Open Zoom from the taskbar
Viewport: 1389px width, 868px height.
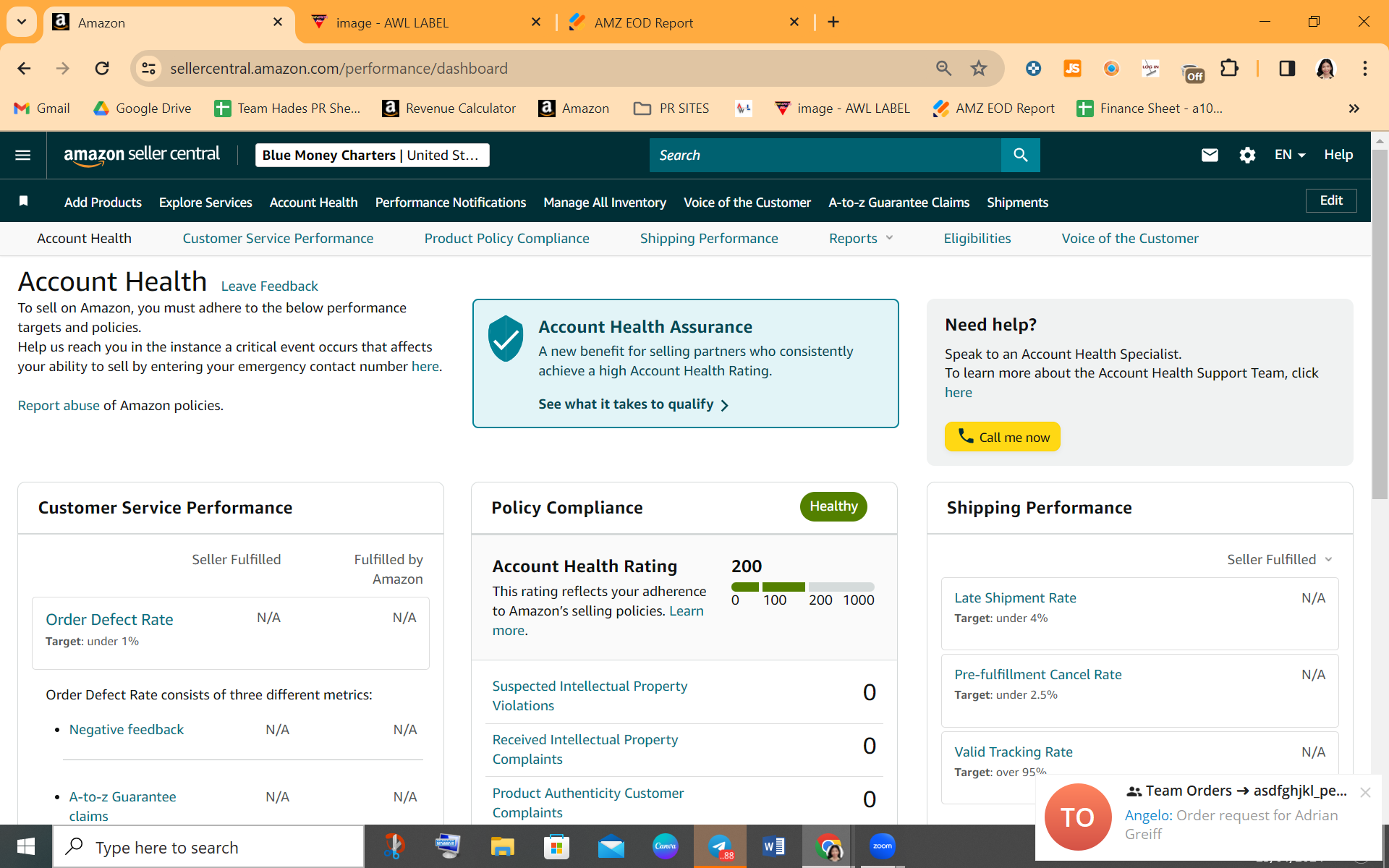coord(883,846)
